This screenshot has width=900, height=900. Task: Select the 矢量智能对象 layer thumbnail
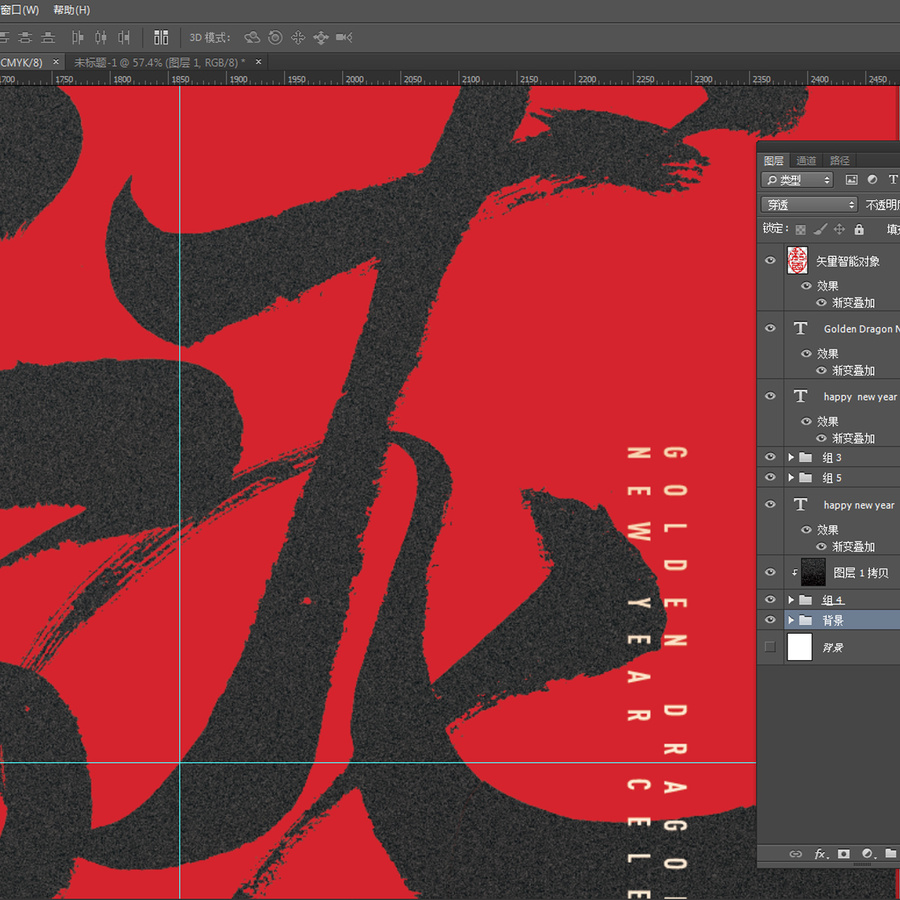tap(797, 261)
